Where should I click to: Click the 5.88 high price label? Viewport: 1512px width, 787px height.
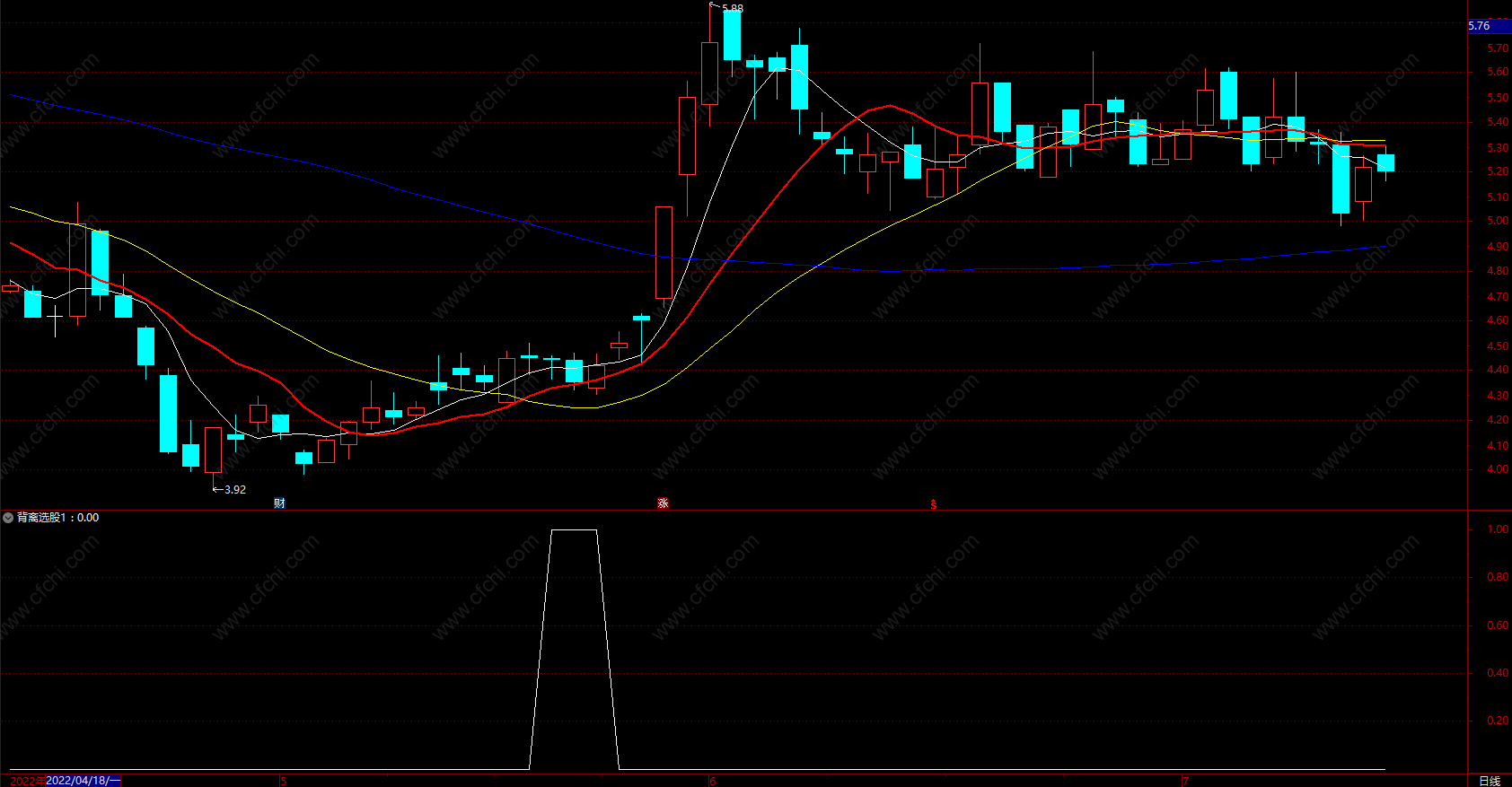click(733, 8)
